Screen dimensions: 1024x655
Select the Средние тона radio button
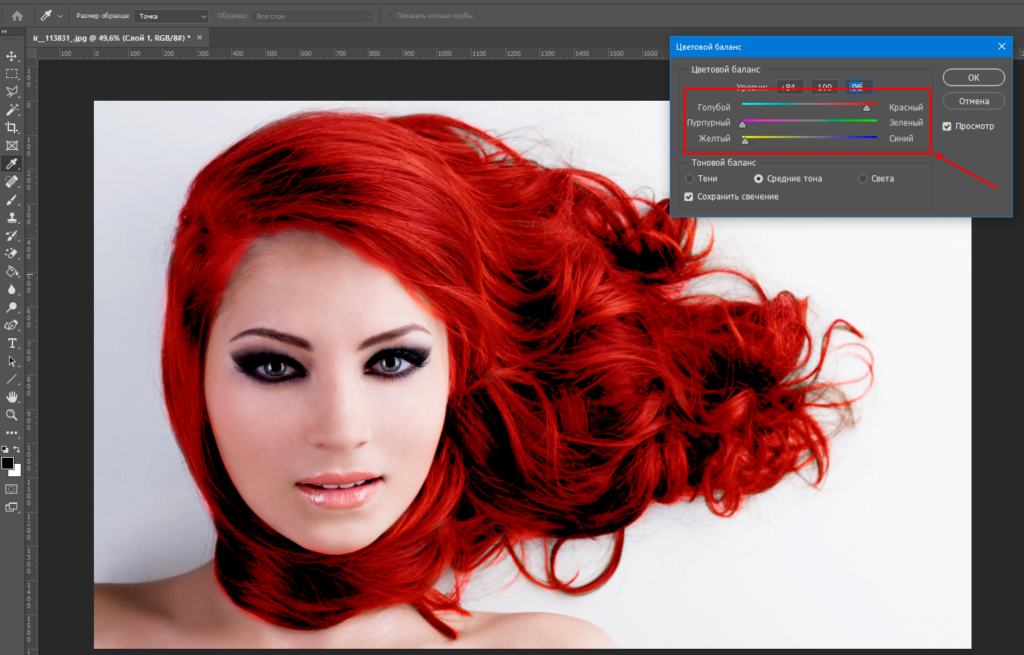click(x=758, y=178)
